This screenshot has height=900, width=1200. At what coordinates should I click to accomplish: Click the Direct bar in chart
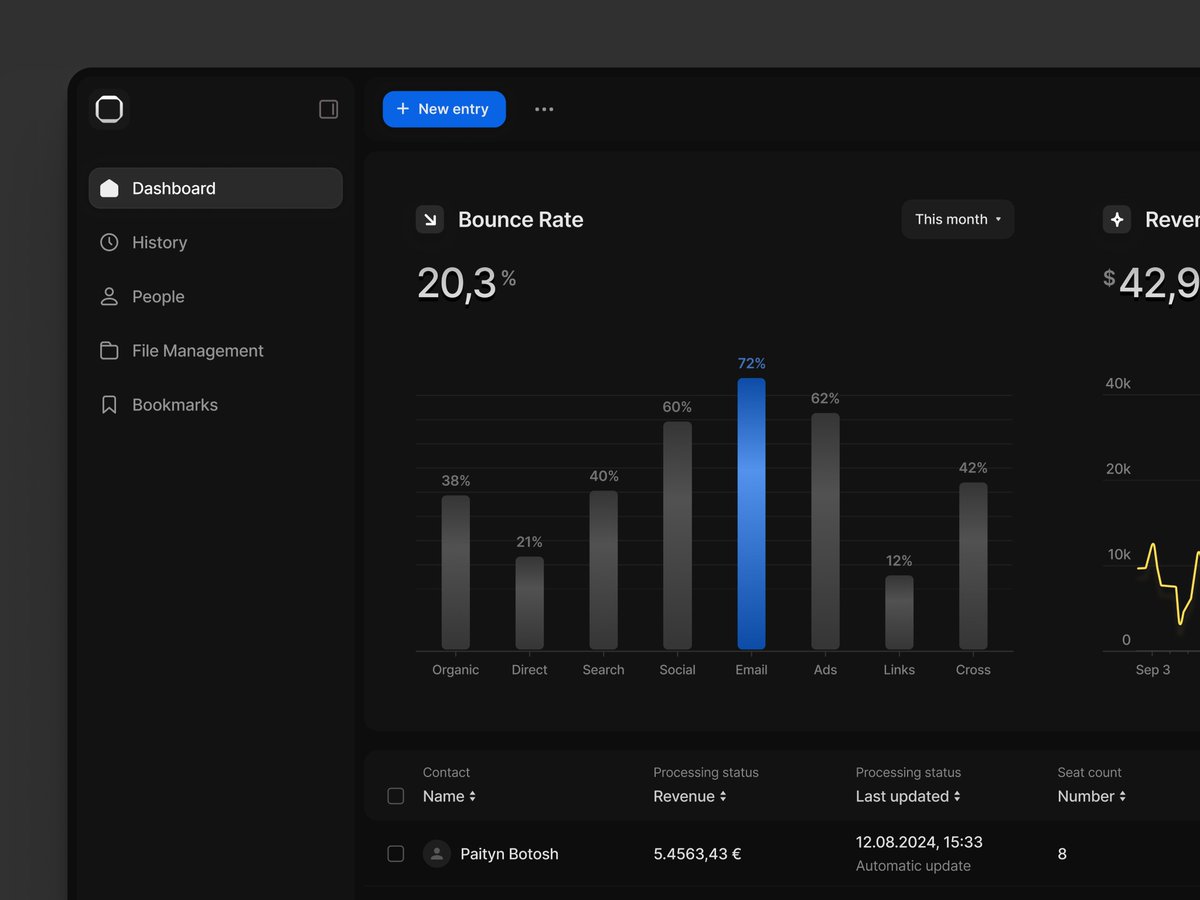point(529,603)
